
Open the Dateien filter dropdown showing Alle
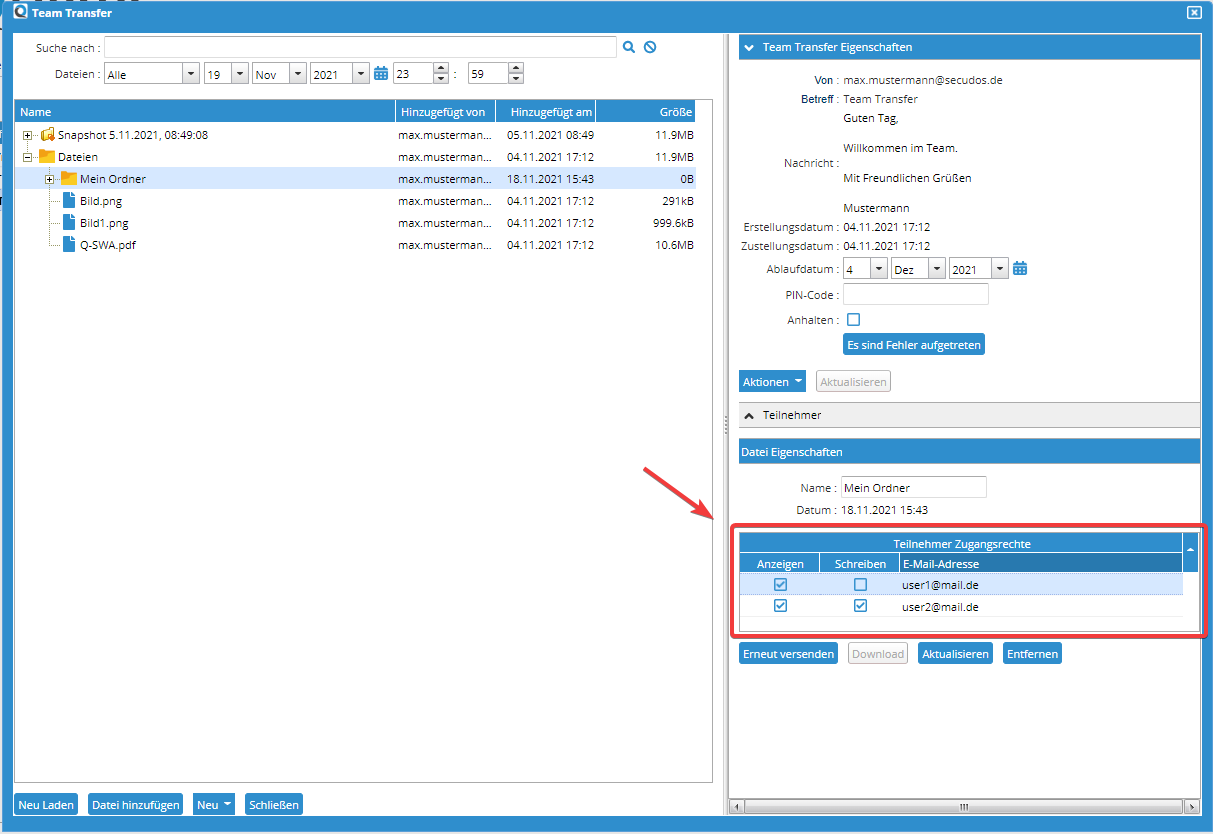[x=190, y=74]
